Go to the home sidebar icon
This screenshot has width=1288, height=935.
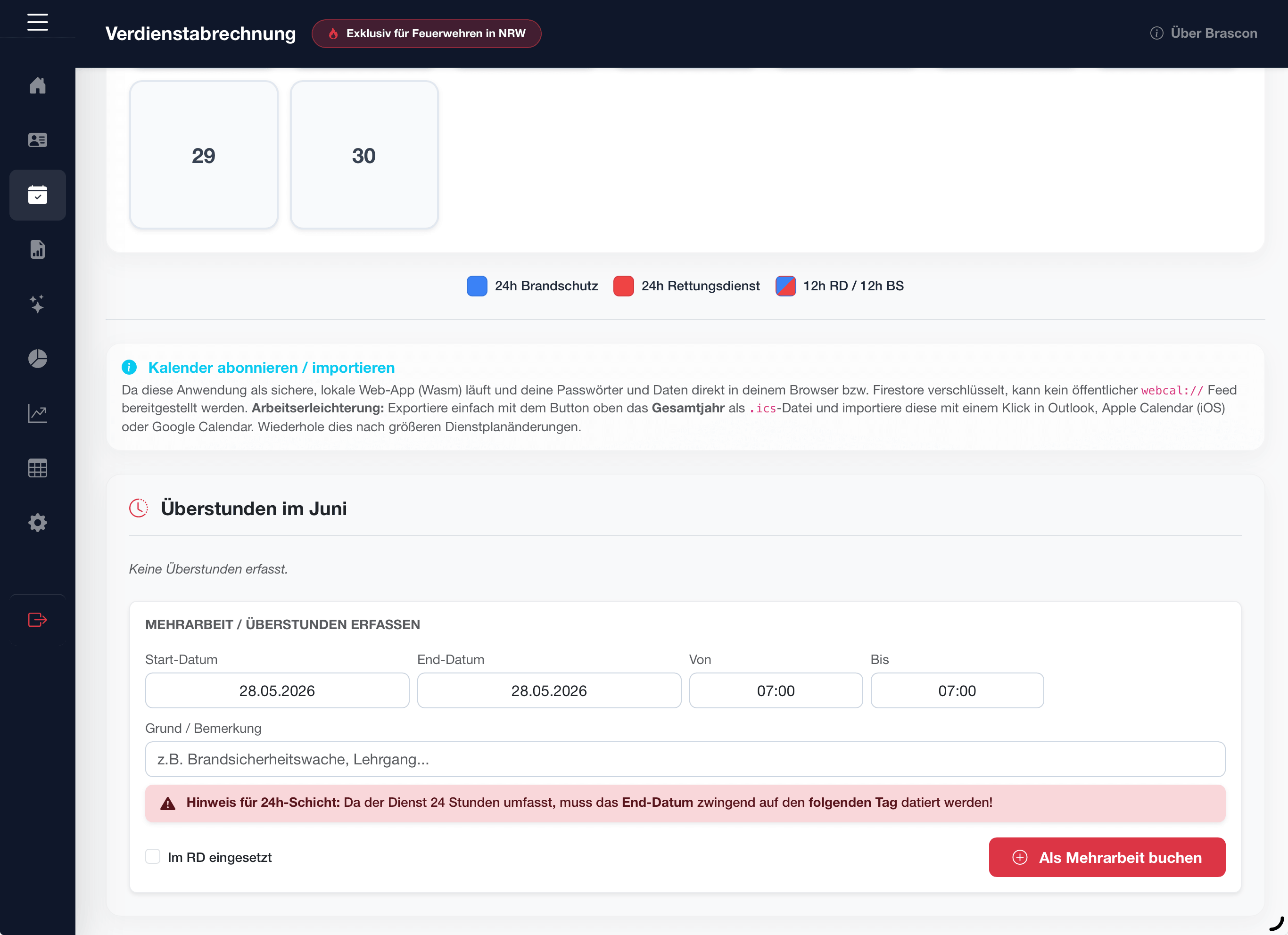(38, 85)
